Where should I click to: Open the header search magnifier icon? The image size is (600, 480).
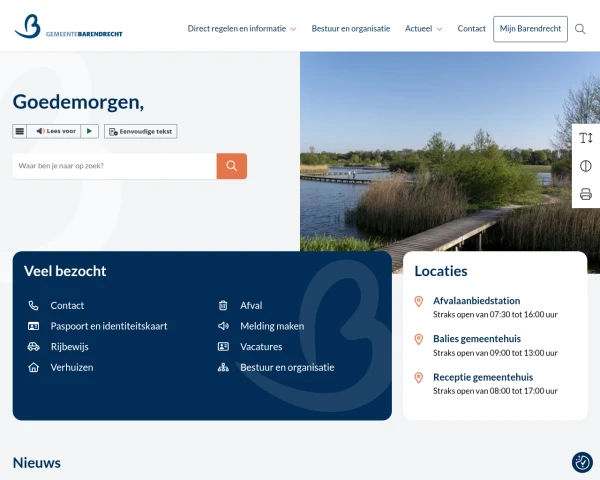click(580, 29)
